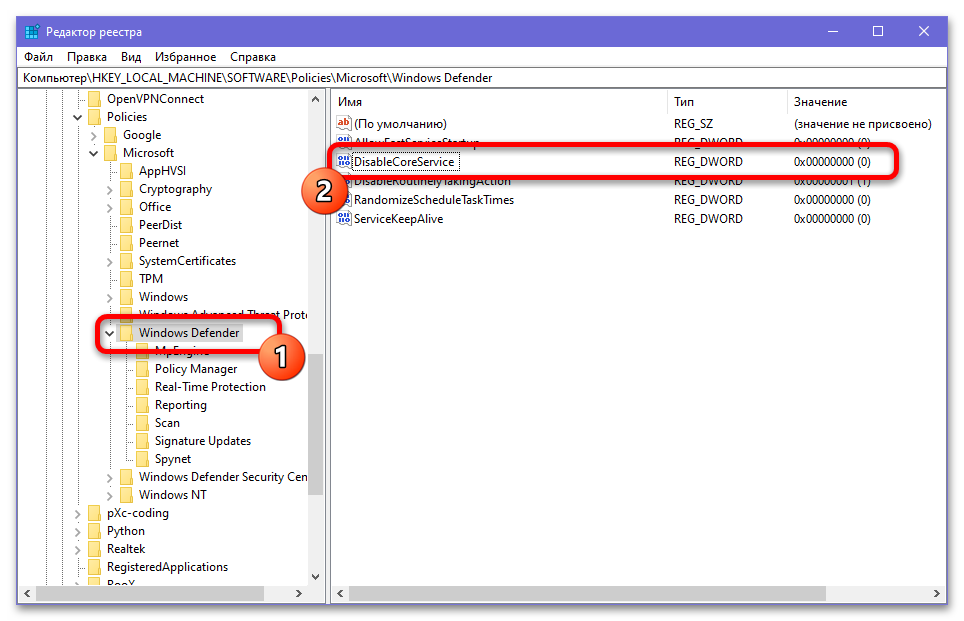This screenshot has height=621, width=964.
Task: Click the Google folder icon
Action: tap(111, 135)
